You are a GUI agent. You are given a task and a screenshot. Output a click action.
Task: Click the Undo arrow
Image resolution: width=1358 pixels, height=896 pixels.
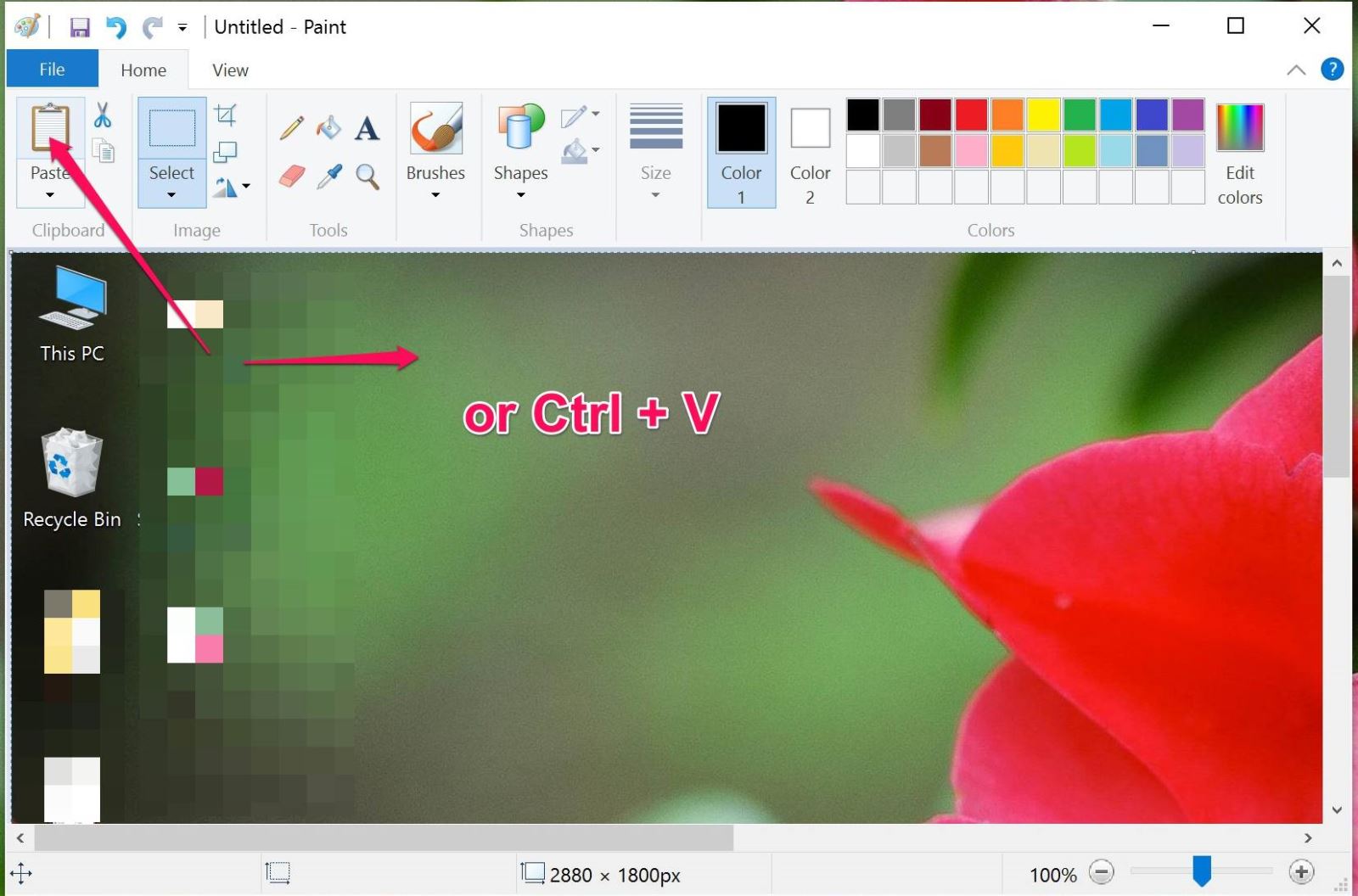pyautogui.click(x=116, y=26)
